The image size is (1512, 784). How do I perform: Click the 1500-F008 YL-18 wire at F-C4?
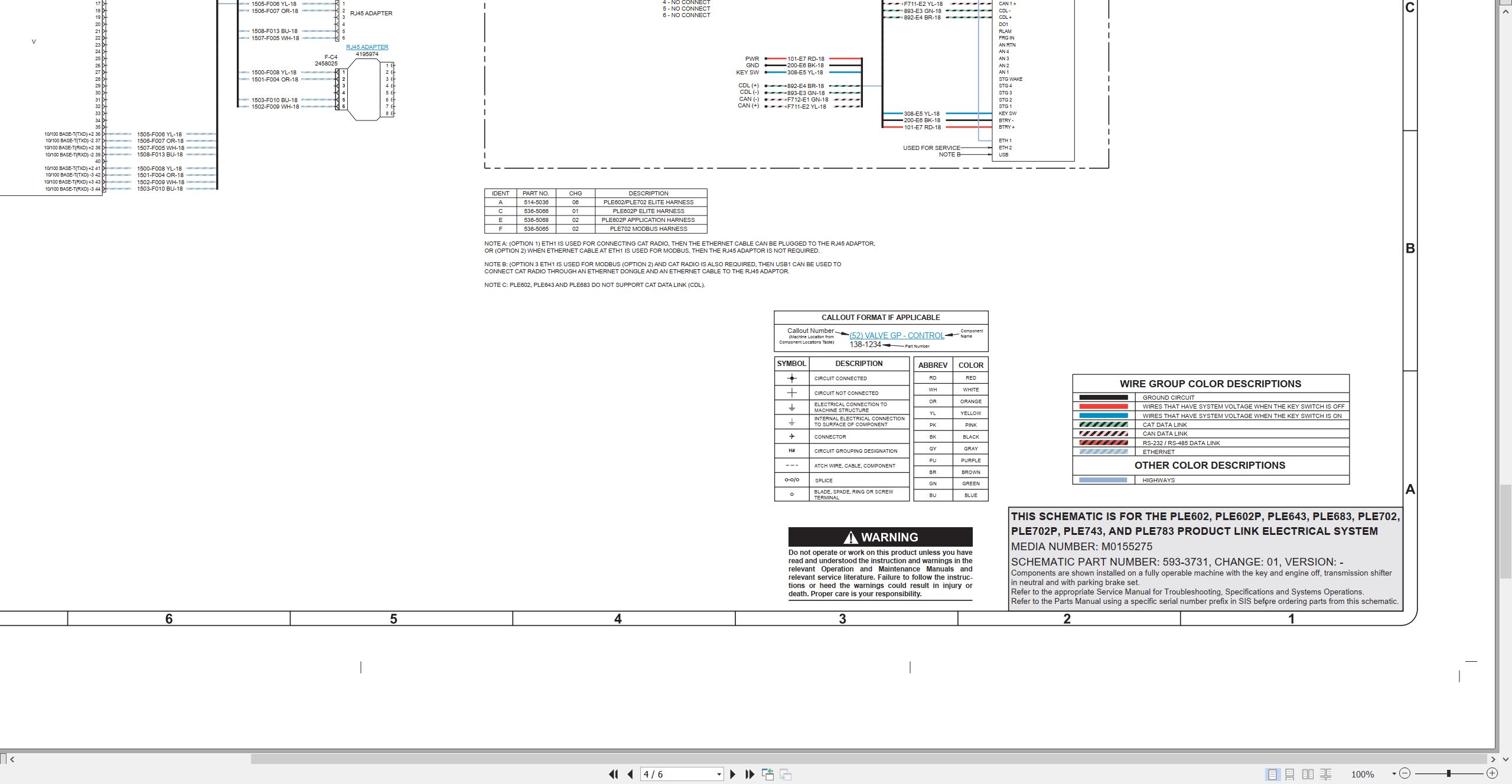tap(274, 73)
